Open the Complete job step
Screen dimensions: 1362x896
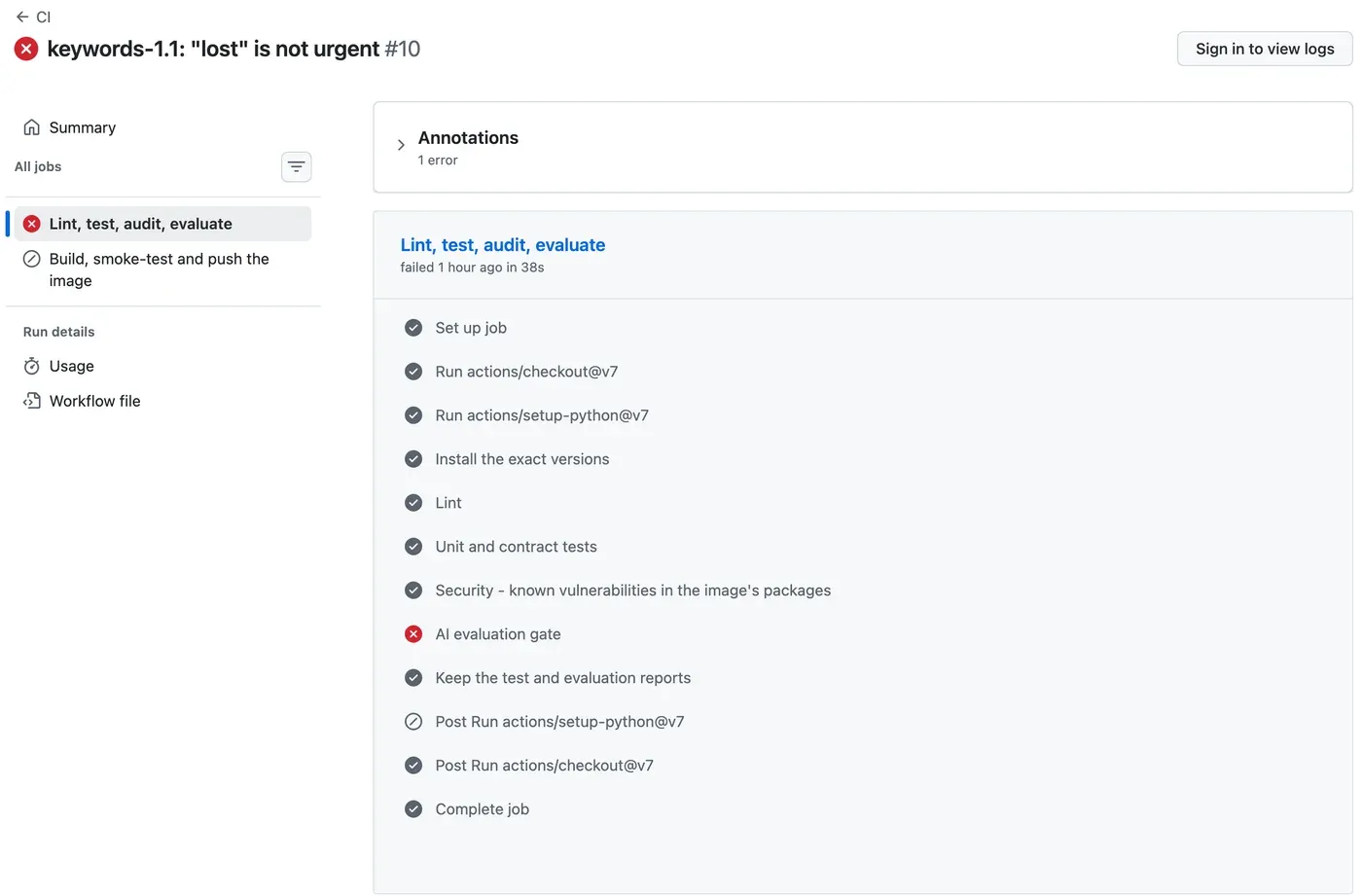(x=483, y=809)
